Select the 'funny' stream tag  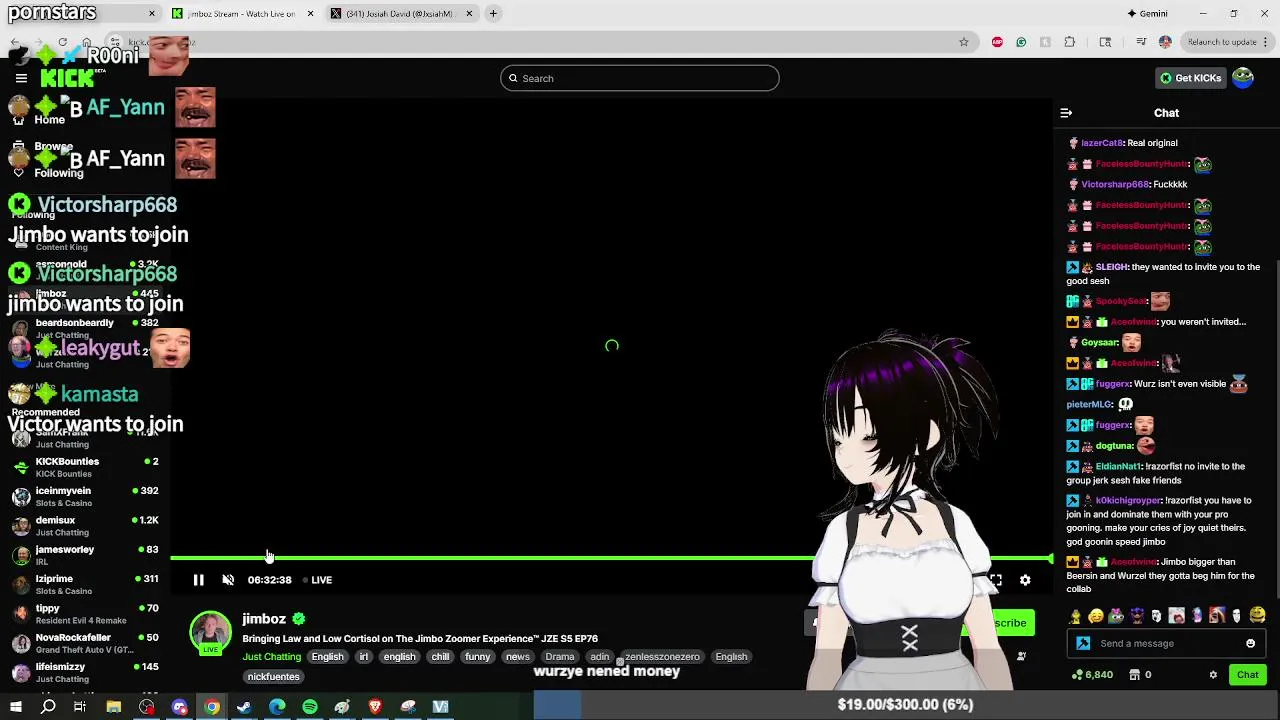point(477,657)
